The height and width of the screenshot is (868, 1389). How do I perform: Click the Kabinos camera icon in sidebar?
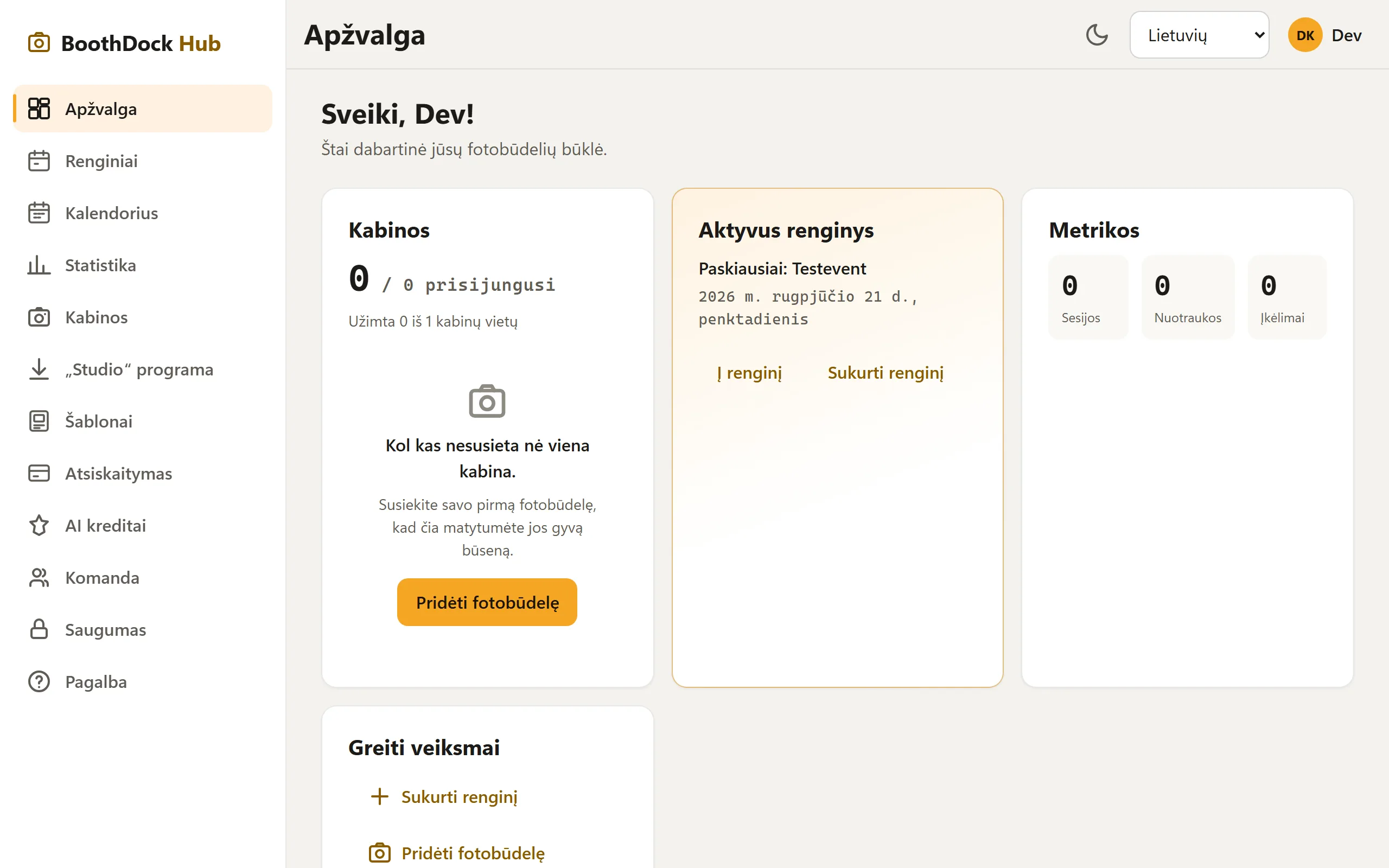coord(39,317)
